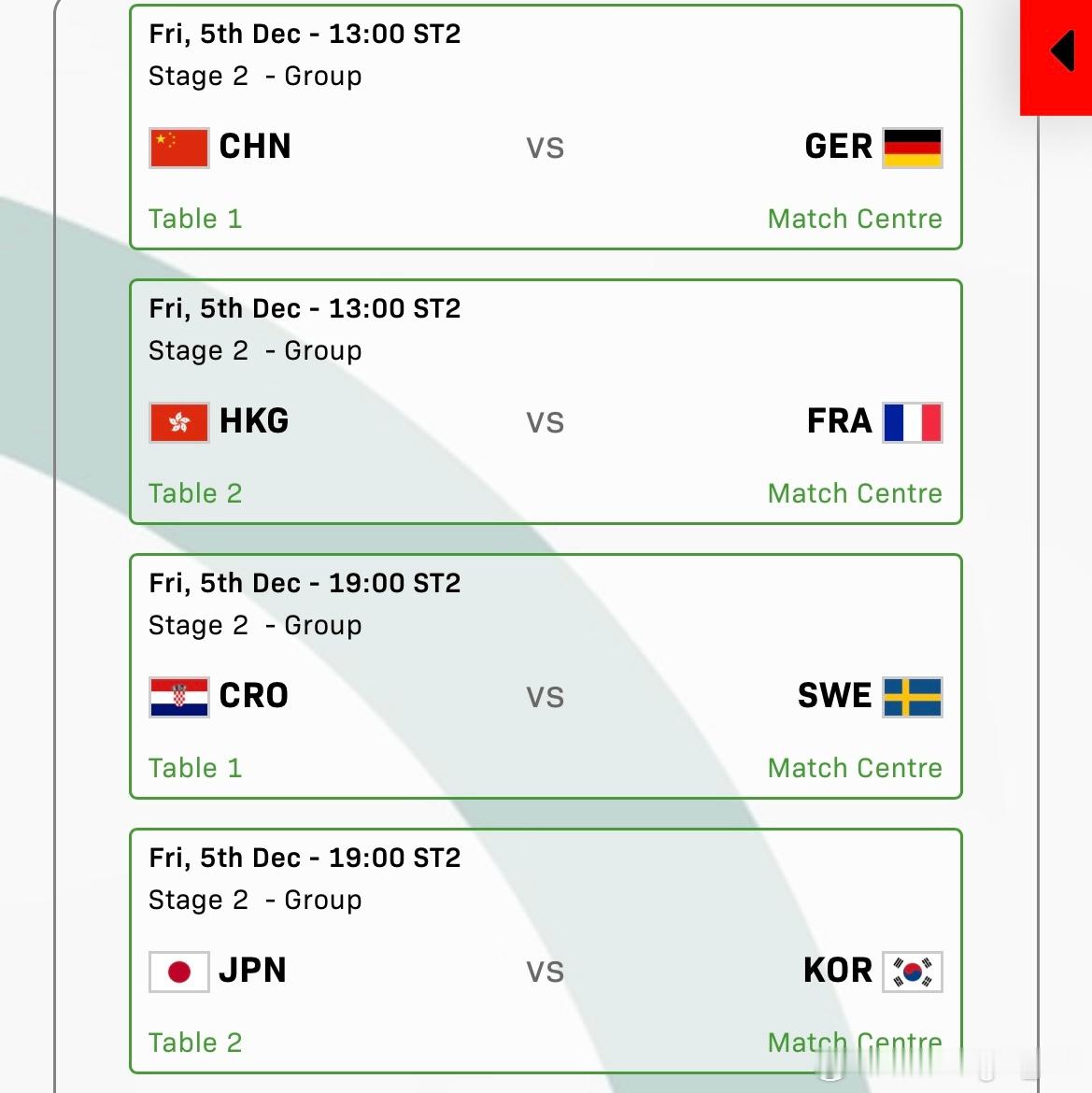This screenshot has width=1092, height=1093.
Task: Click the KOR team name
Action: (838, 971)
